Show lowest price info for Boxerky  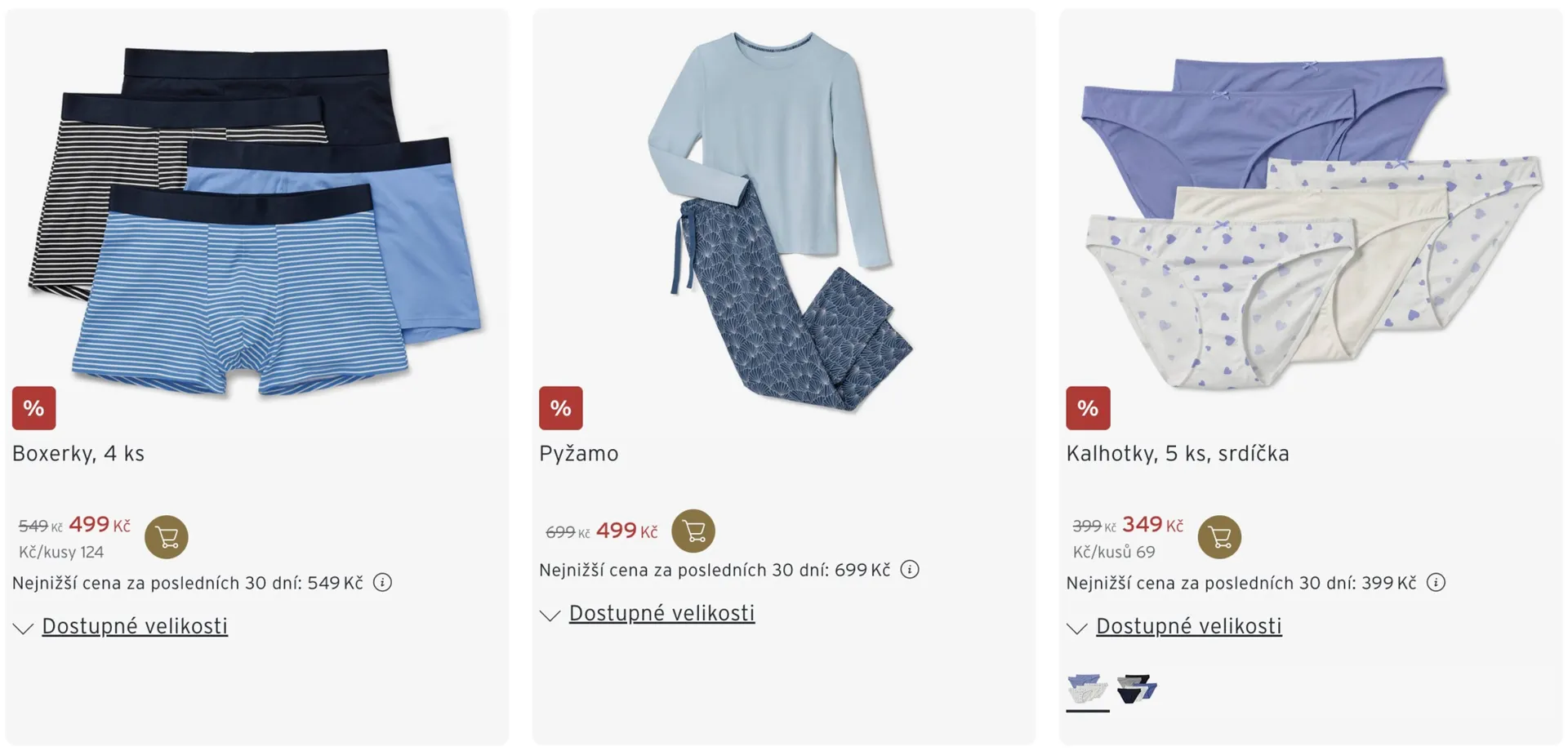(x=382, y=583)
